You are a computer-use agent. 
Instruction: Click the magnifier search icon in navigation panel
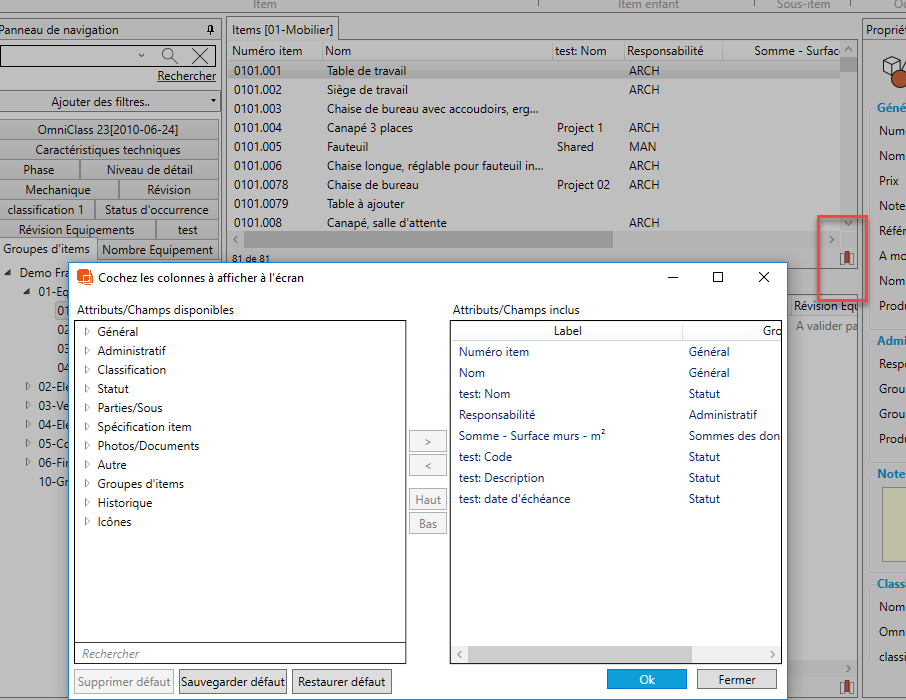pos(170,56)
